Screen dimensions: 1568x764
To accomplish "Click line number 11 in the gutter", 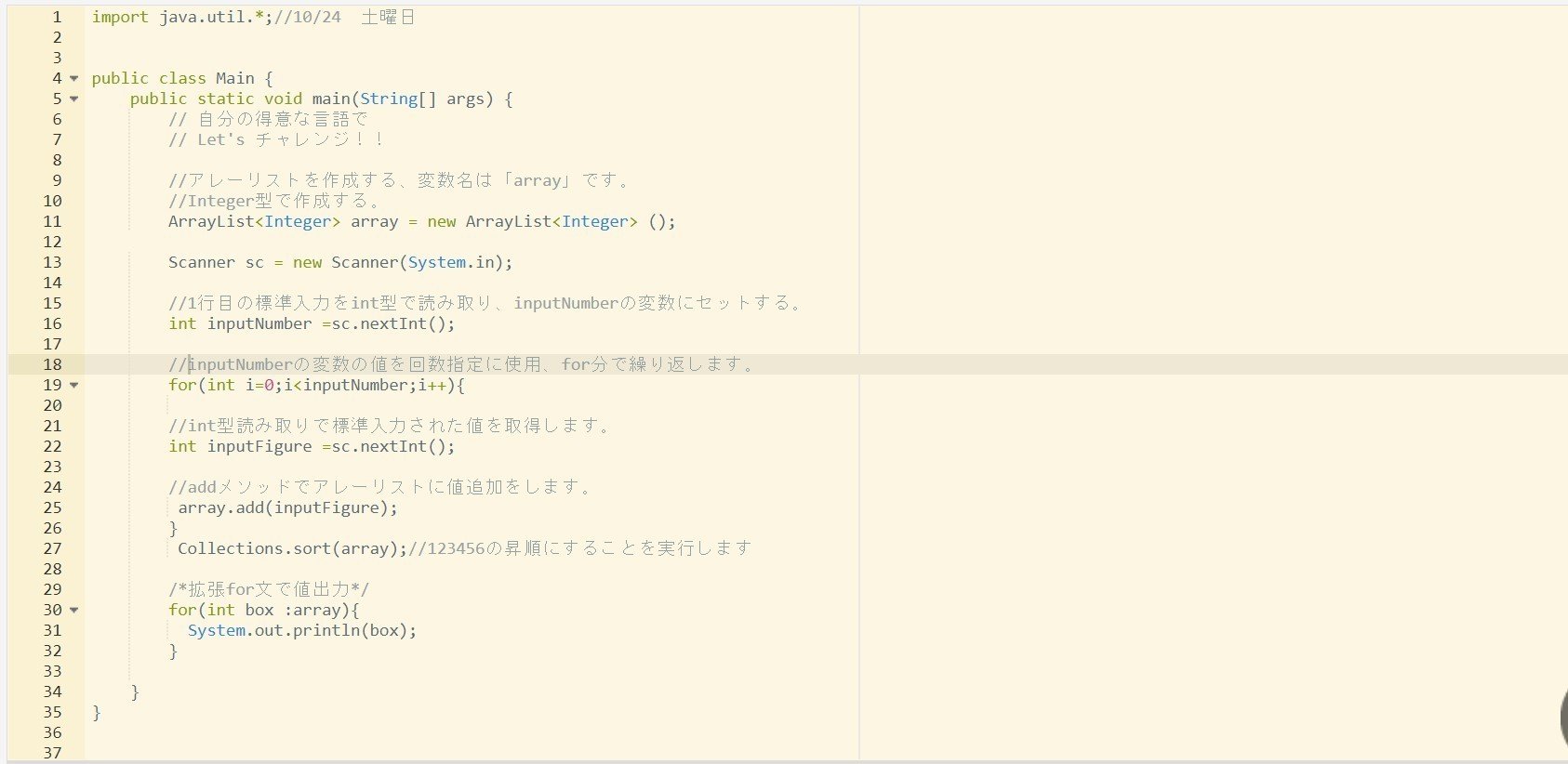I will coord(52,222).
